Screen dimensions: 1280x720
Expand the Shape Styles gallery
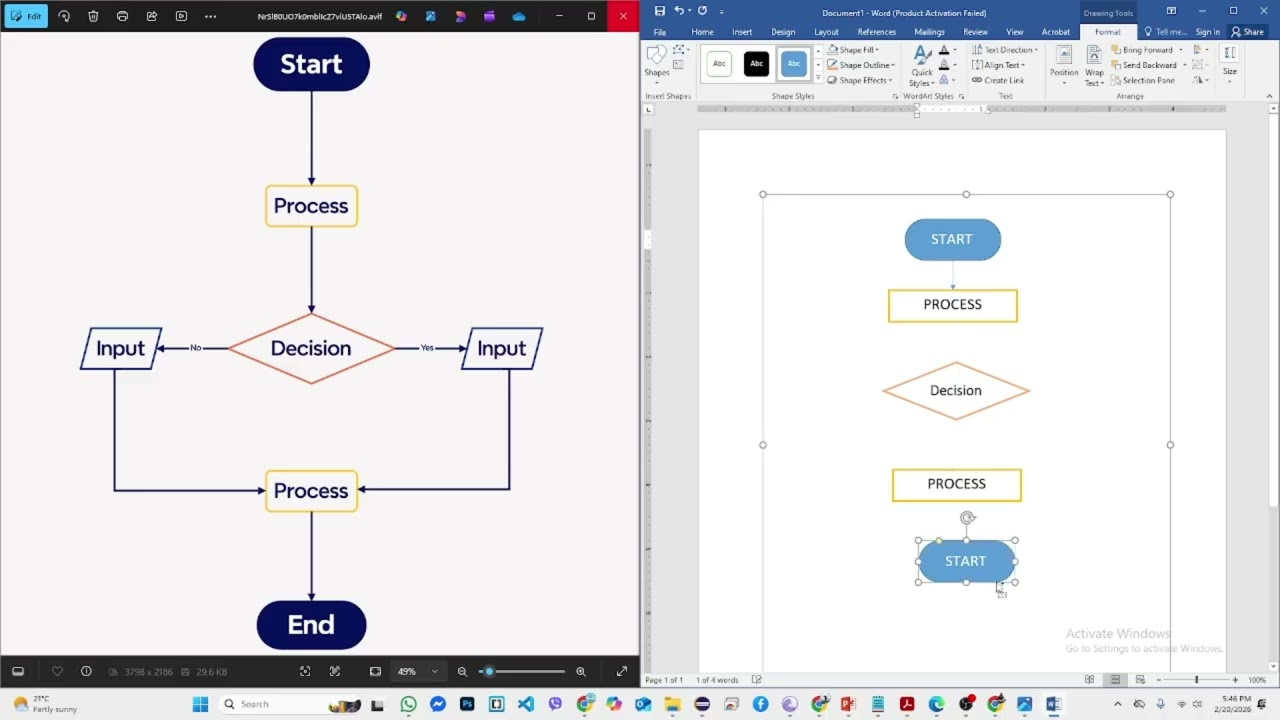(818, 79)
